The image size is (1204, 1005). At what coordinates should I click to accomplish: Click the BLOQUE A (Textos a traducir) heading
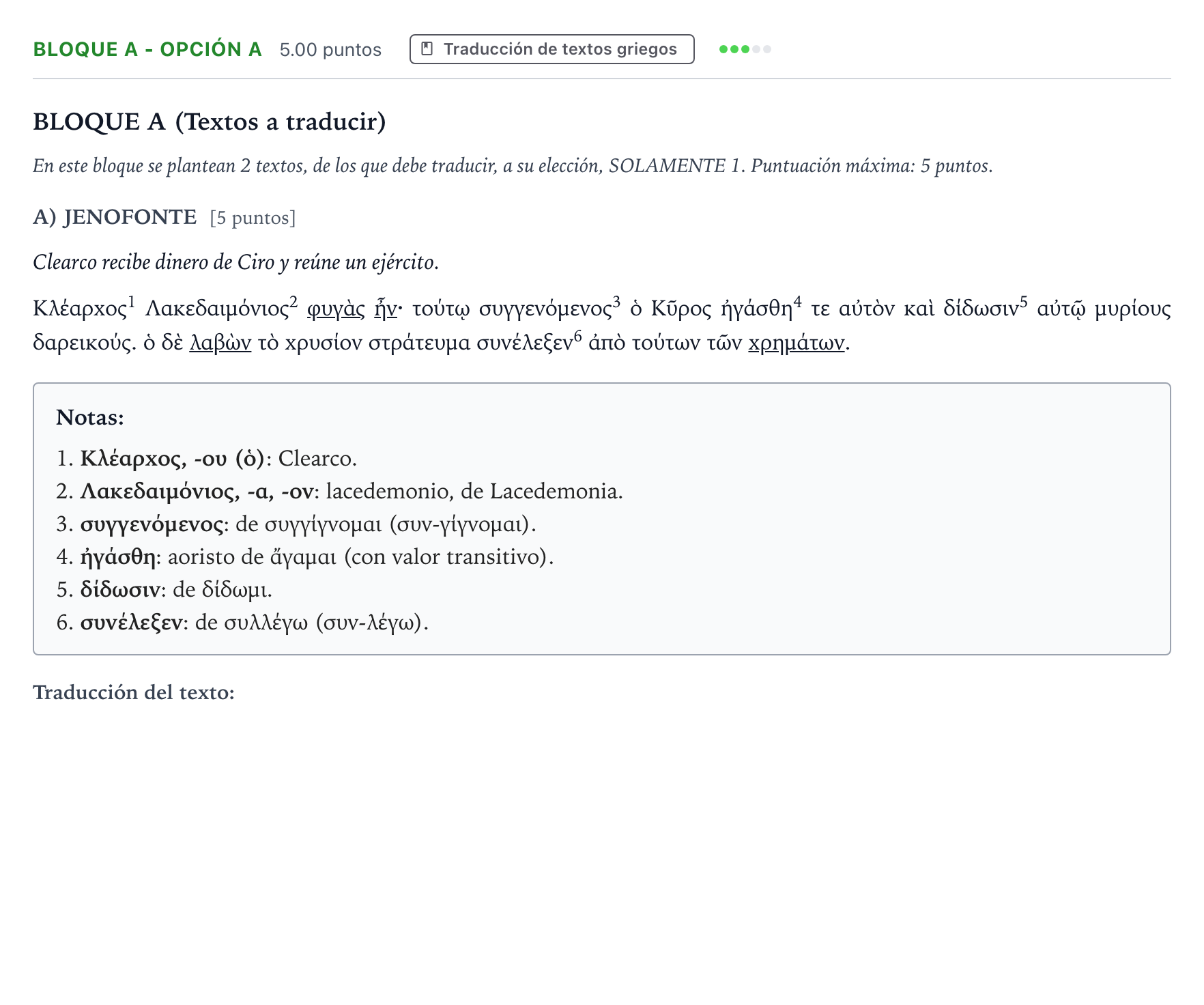click(210, 122)
